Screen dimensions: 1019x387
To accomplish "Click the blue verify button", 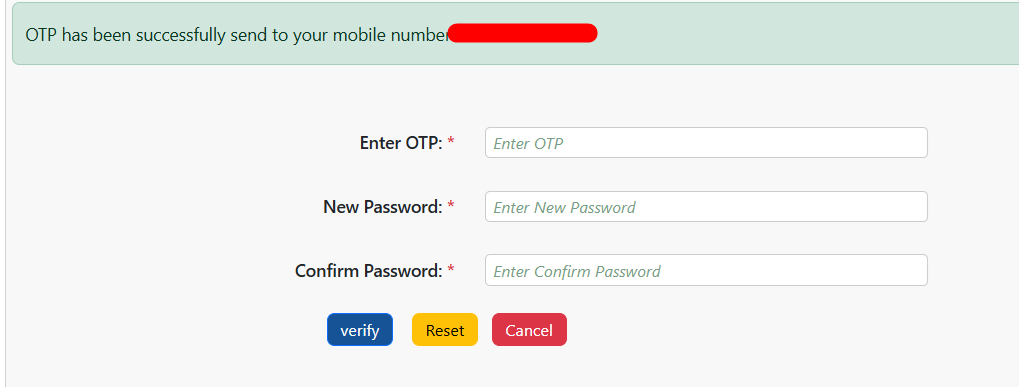I will pos(360,330).
